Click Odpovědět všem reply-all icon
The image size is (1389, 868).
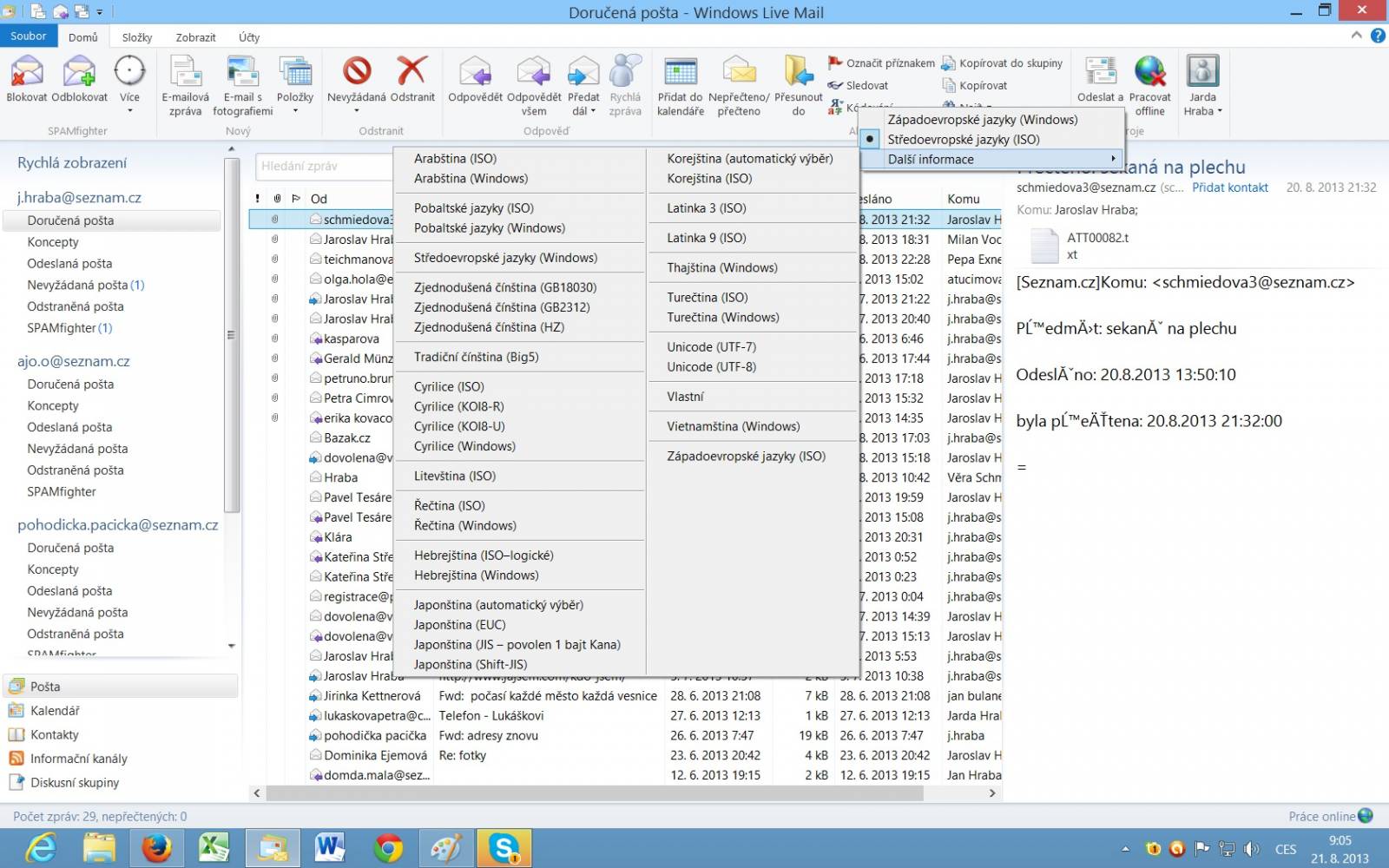(x=534, y=71)
